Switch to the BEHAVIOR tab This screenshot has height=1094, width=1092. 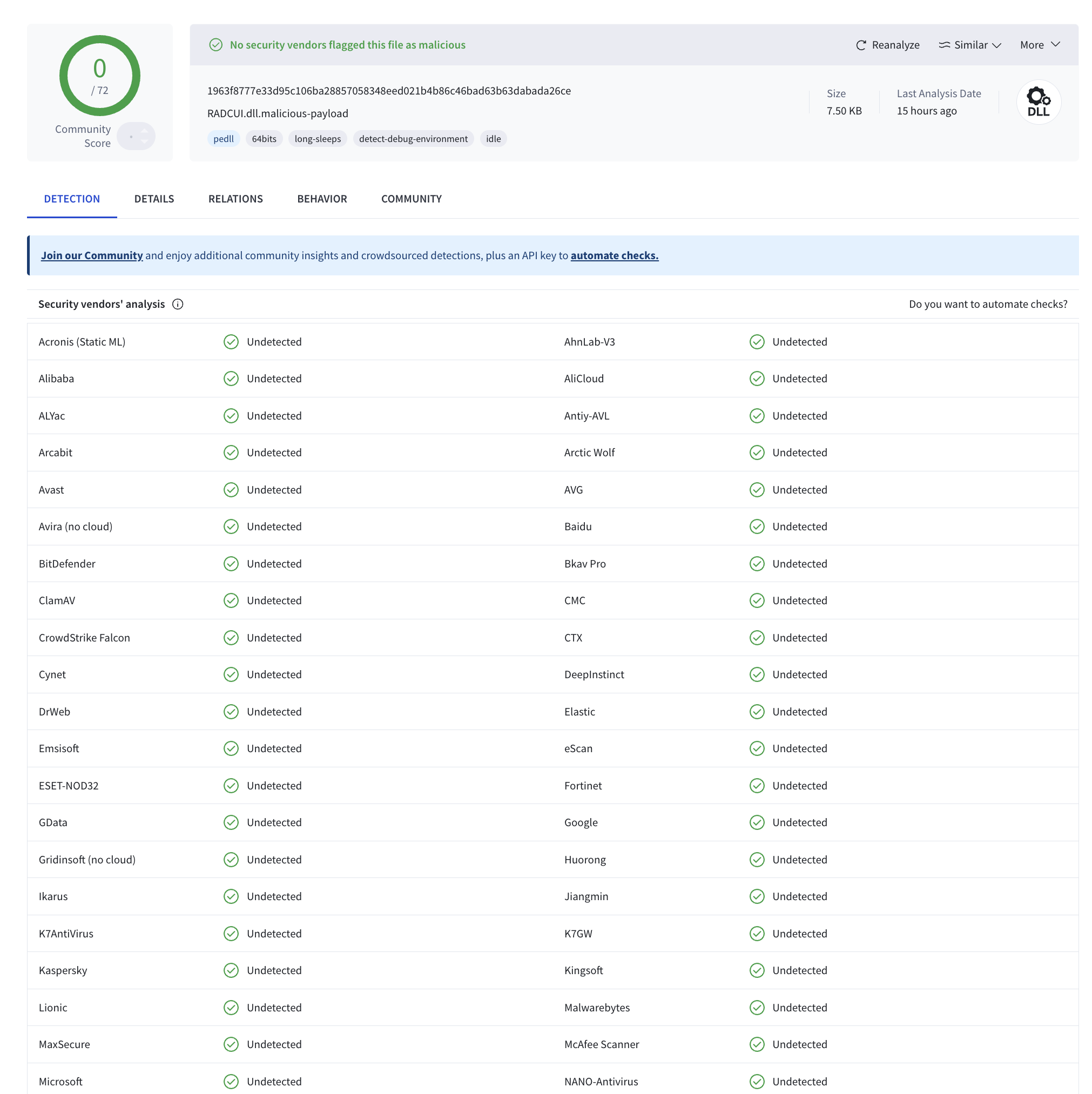tap(322, 199)
